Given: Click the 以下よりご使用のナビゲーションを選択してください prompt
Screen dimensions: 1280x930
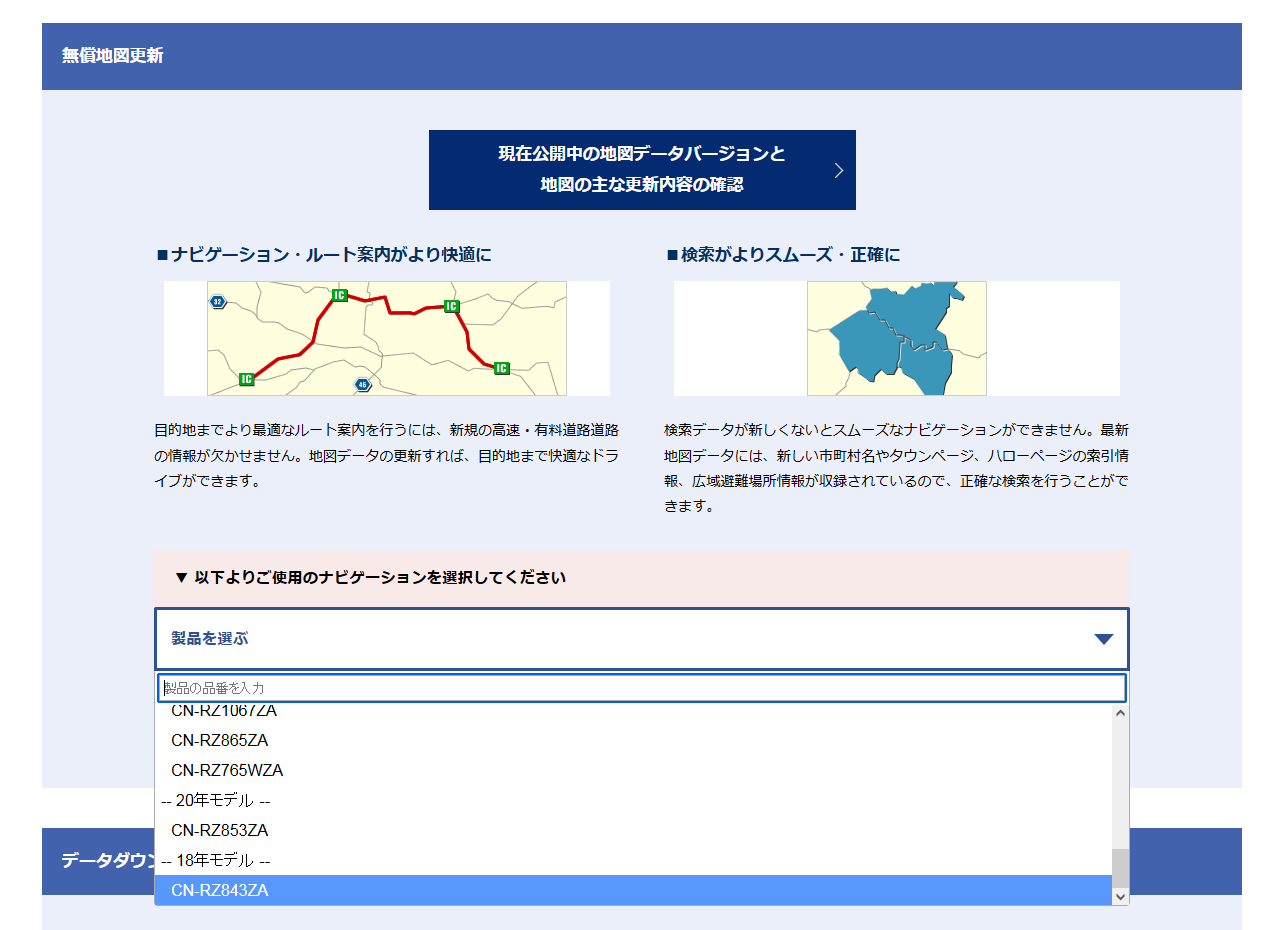Looking at the screenshot, I should pos(370,578).
